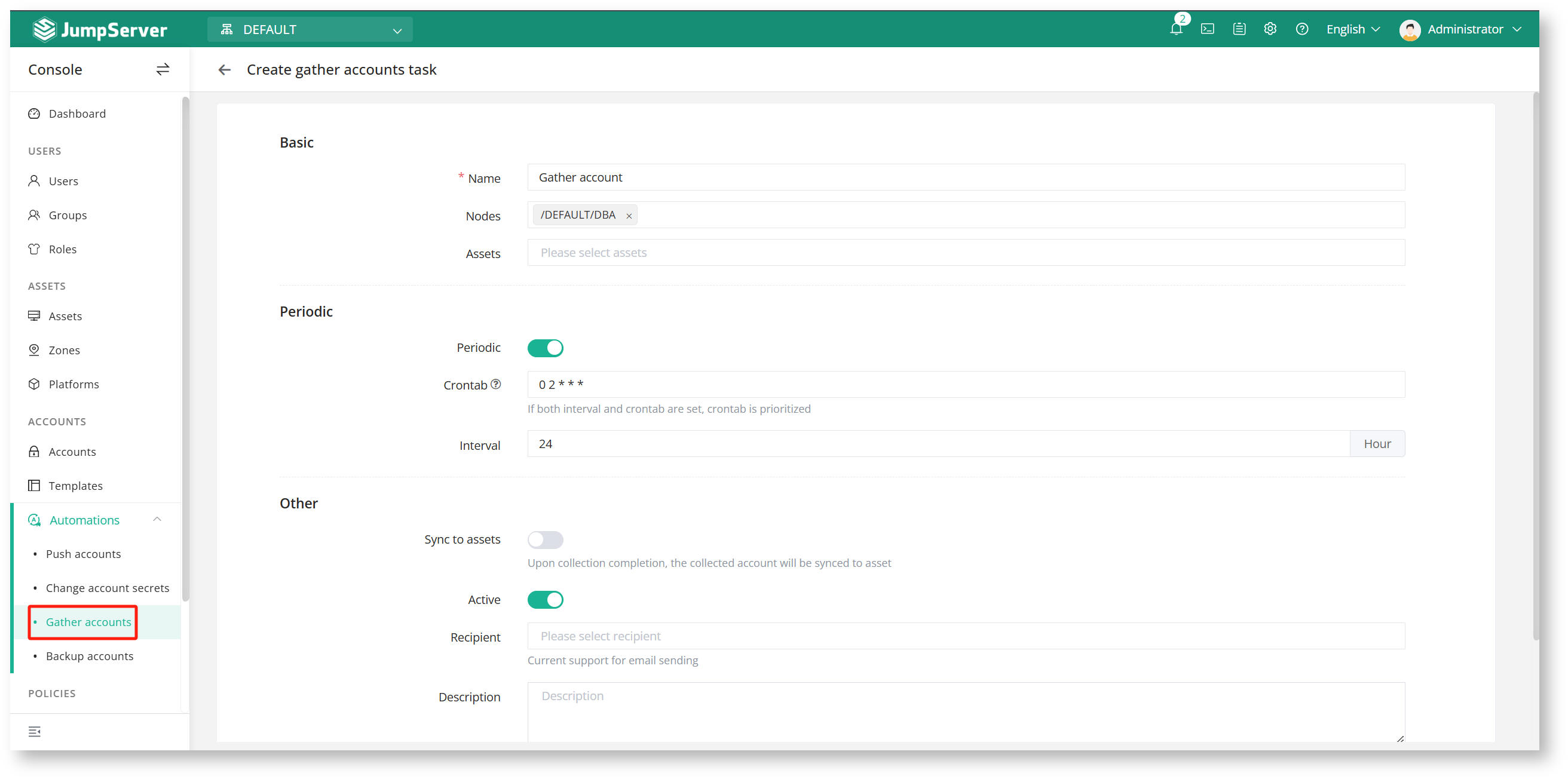Go back using the left arrow
Image resolution: width=1568 pixels, height=779 pixels.
coord(225,70)
